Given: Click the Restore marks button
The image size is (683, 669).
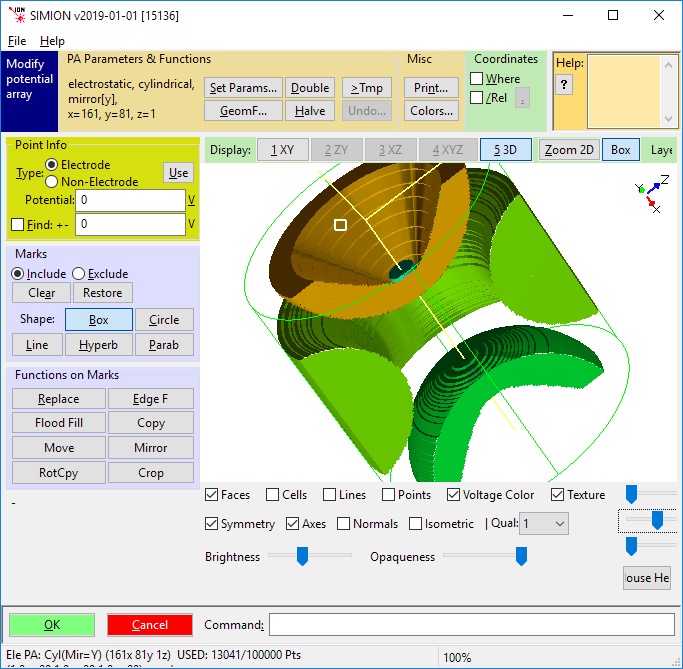Looking at the screenshot, I should coord(103,293).
